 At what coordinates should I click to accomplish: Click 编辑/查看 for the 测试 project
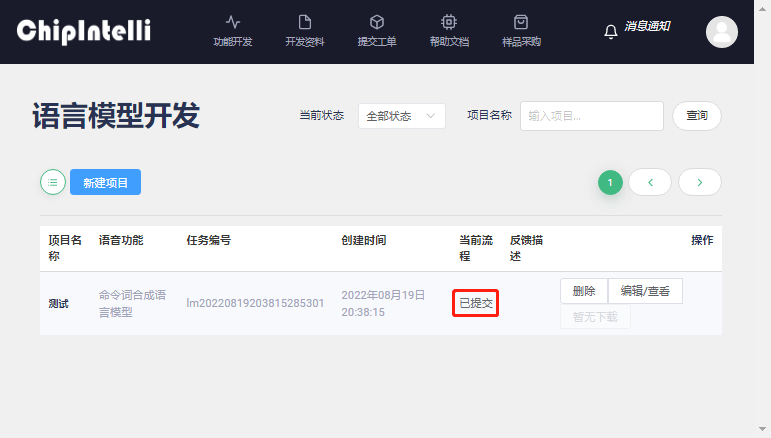click(x=645, y=291)
